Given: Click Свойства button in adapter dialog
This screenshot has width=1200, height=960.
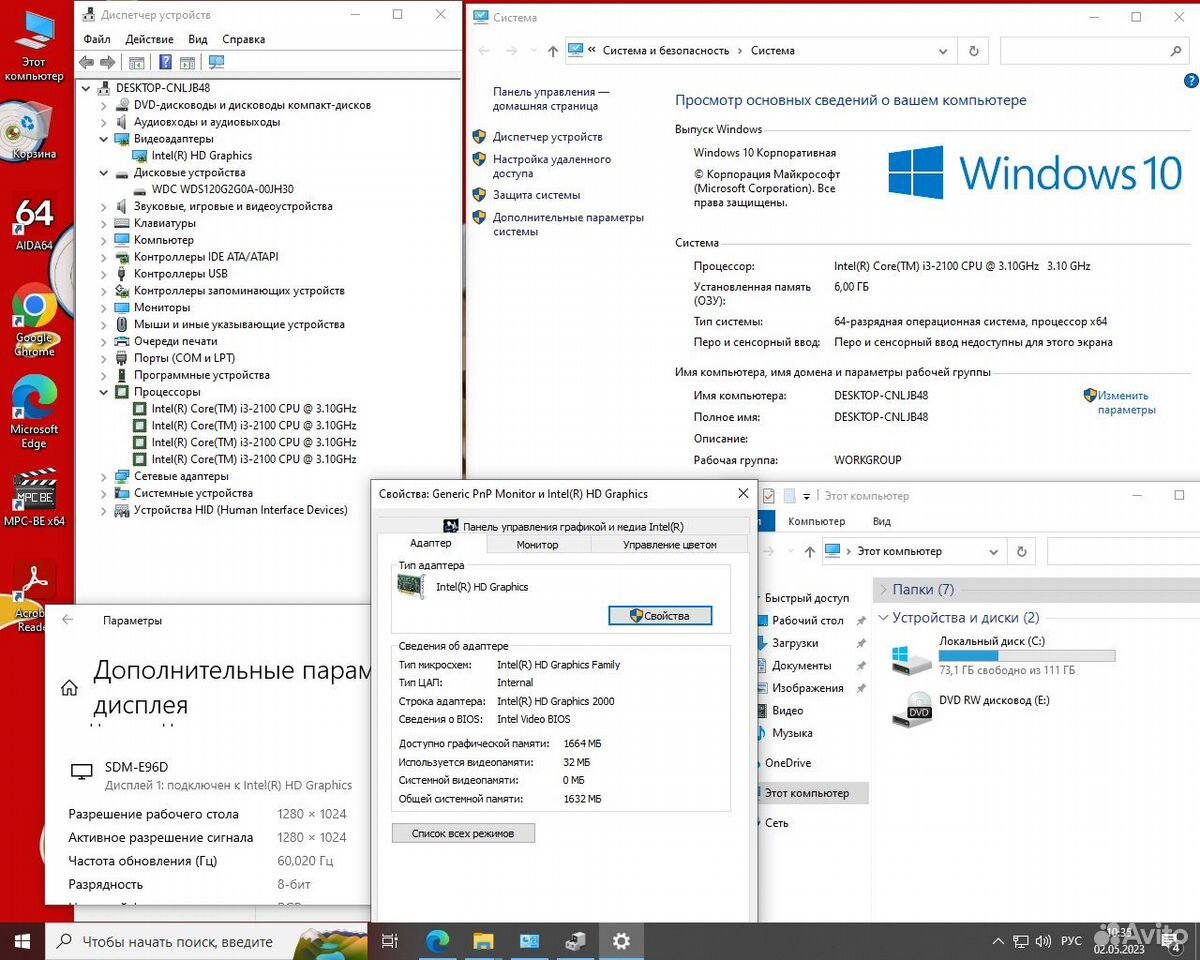Looking at the screenshot, I should pos(660,616).
